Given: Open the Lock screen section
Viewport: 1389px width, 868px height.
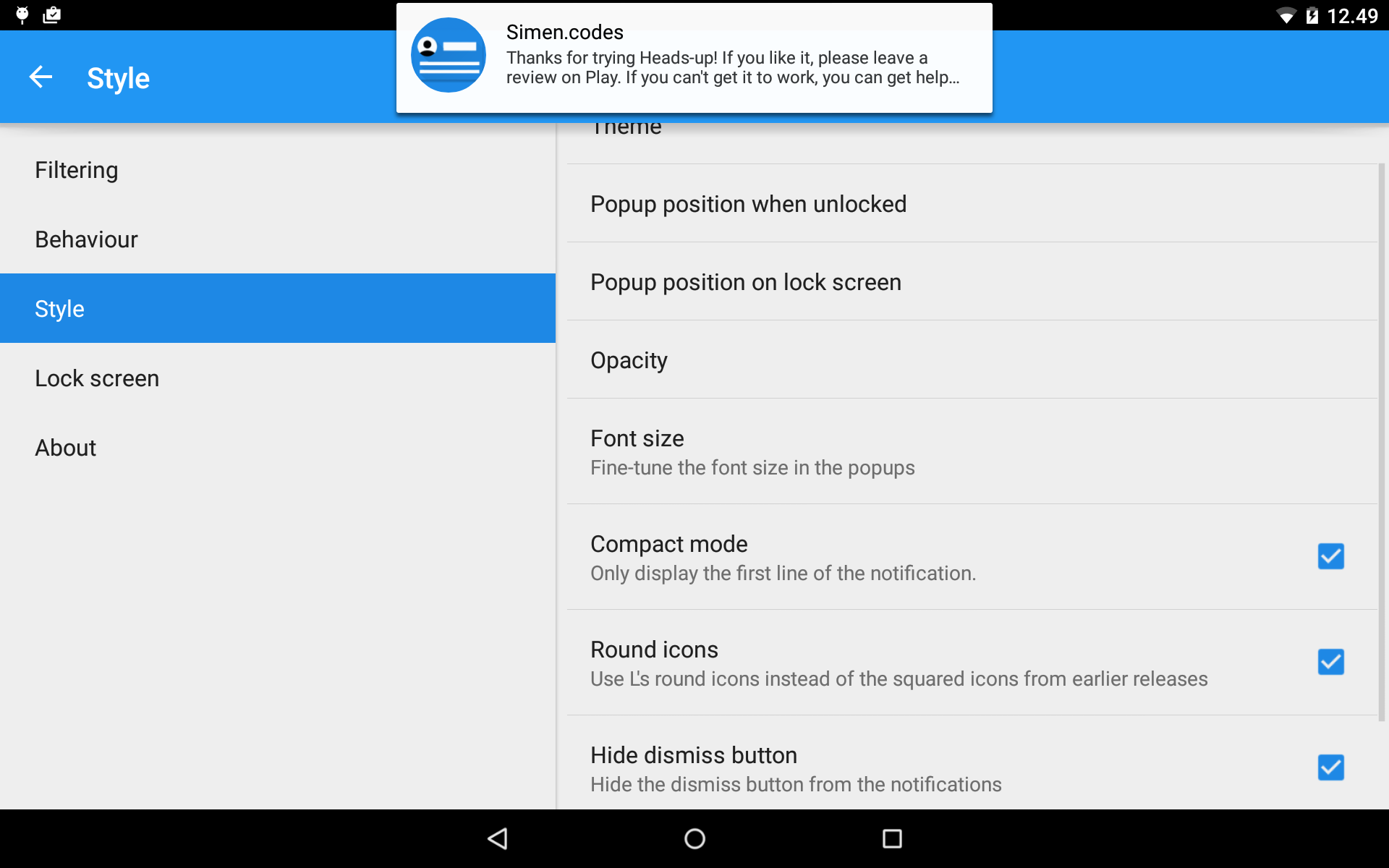Looking at the screenshot, I should point(278,378).
